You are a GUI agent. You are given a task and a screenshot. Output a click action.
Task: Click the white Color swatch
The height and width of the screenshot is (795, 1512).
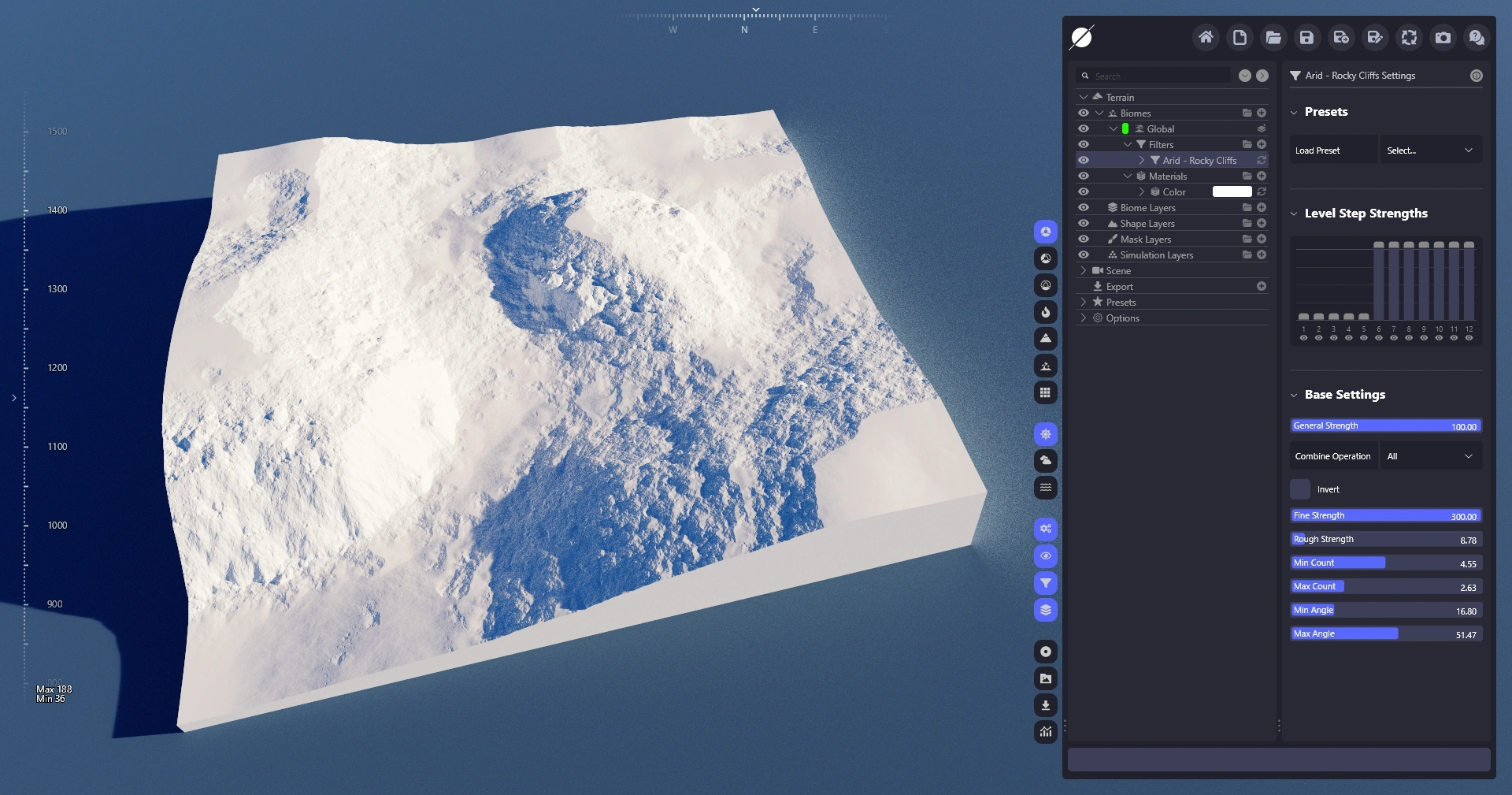(x=1232, y=191)
